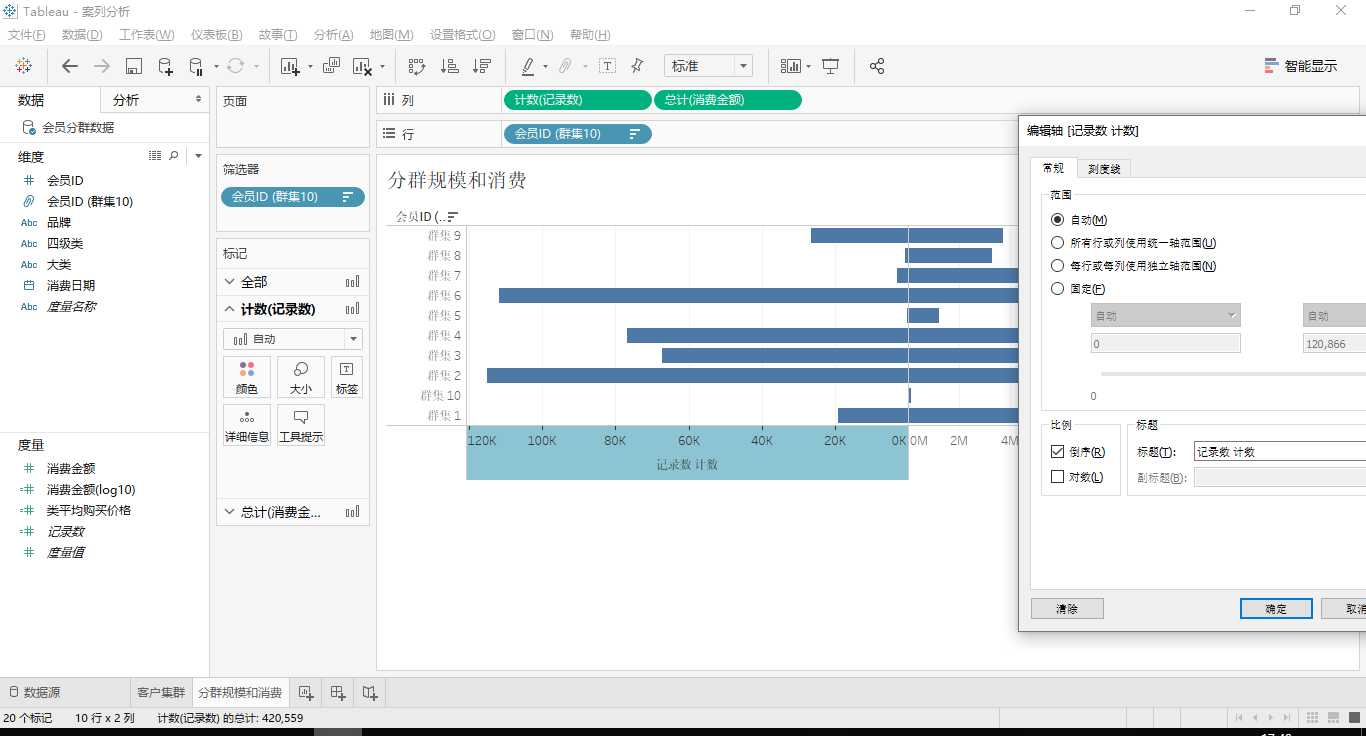Click the Tableau start page logo icon
Image resolution: width=1366 pixels, height=736 pixels.
coord(23,66)
